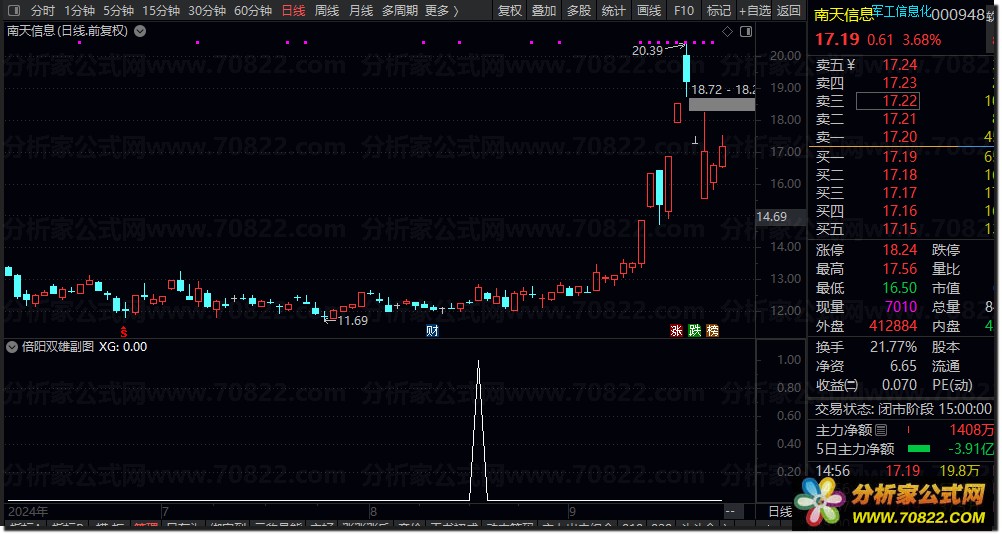Click the gray gap range box 18.72
The image size is (1002, 534).
pyautogui.click(x=722, y=103)
